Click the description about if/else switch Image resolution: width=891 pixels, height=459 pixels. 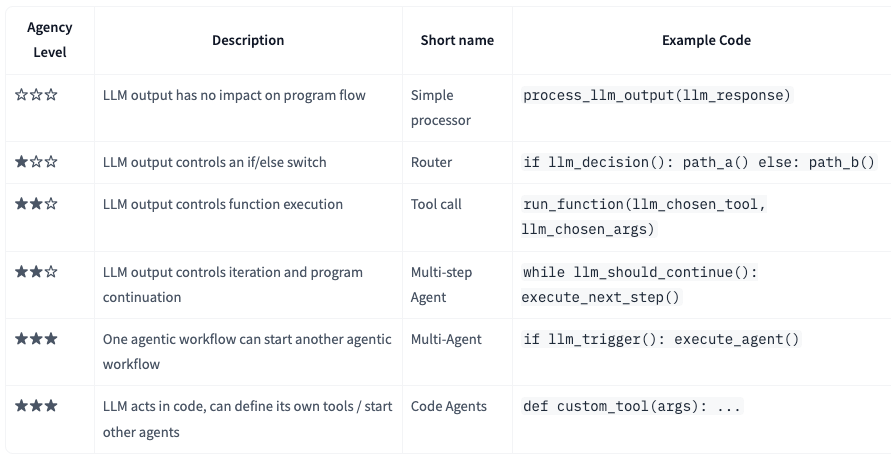point(215,162)
